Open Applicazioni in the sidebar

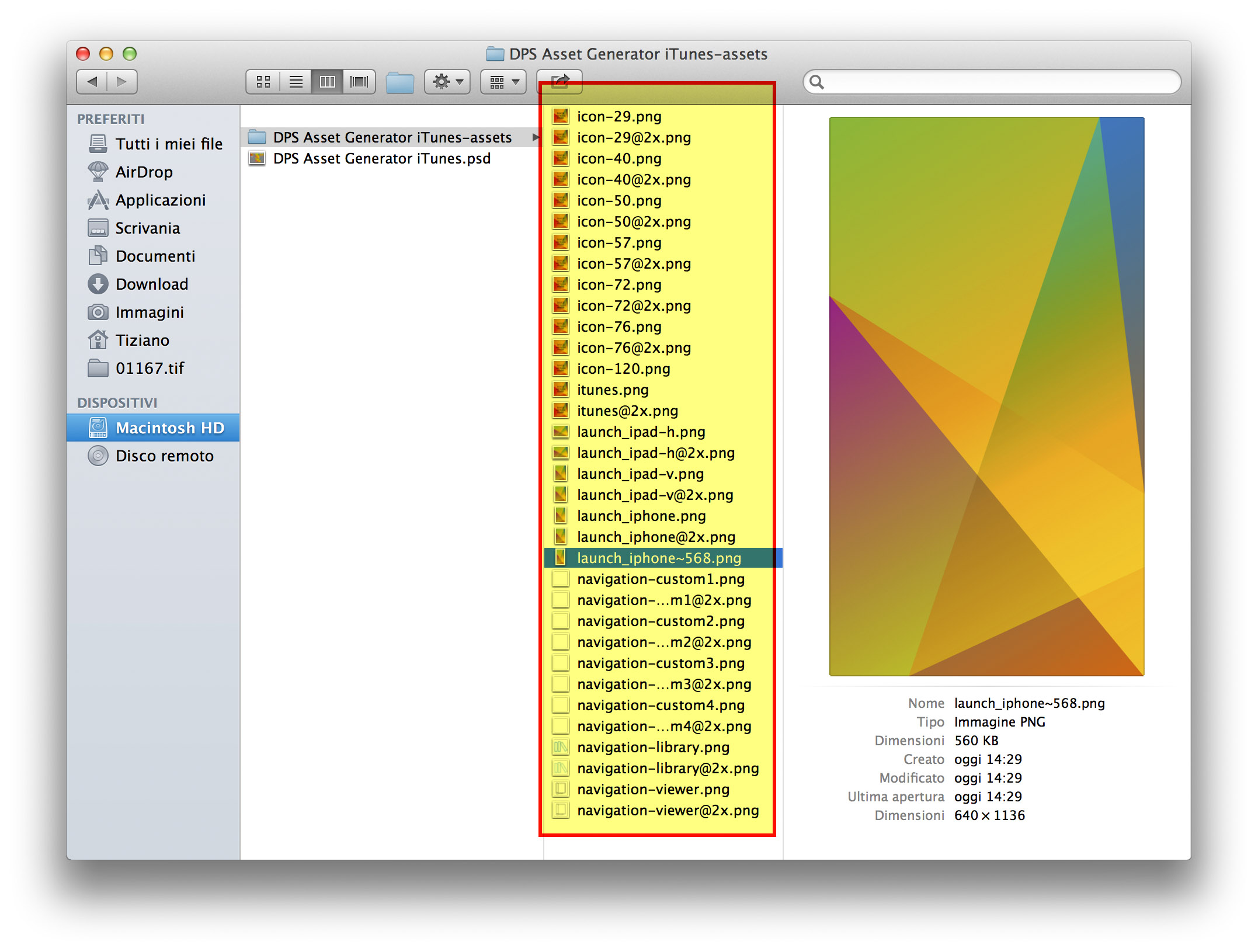[x=160, y=200]
